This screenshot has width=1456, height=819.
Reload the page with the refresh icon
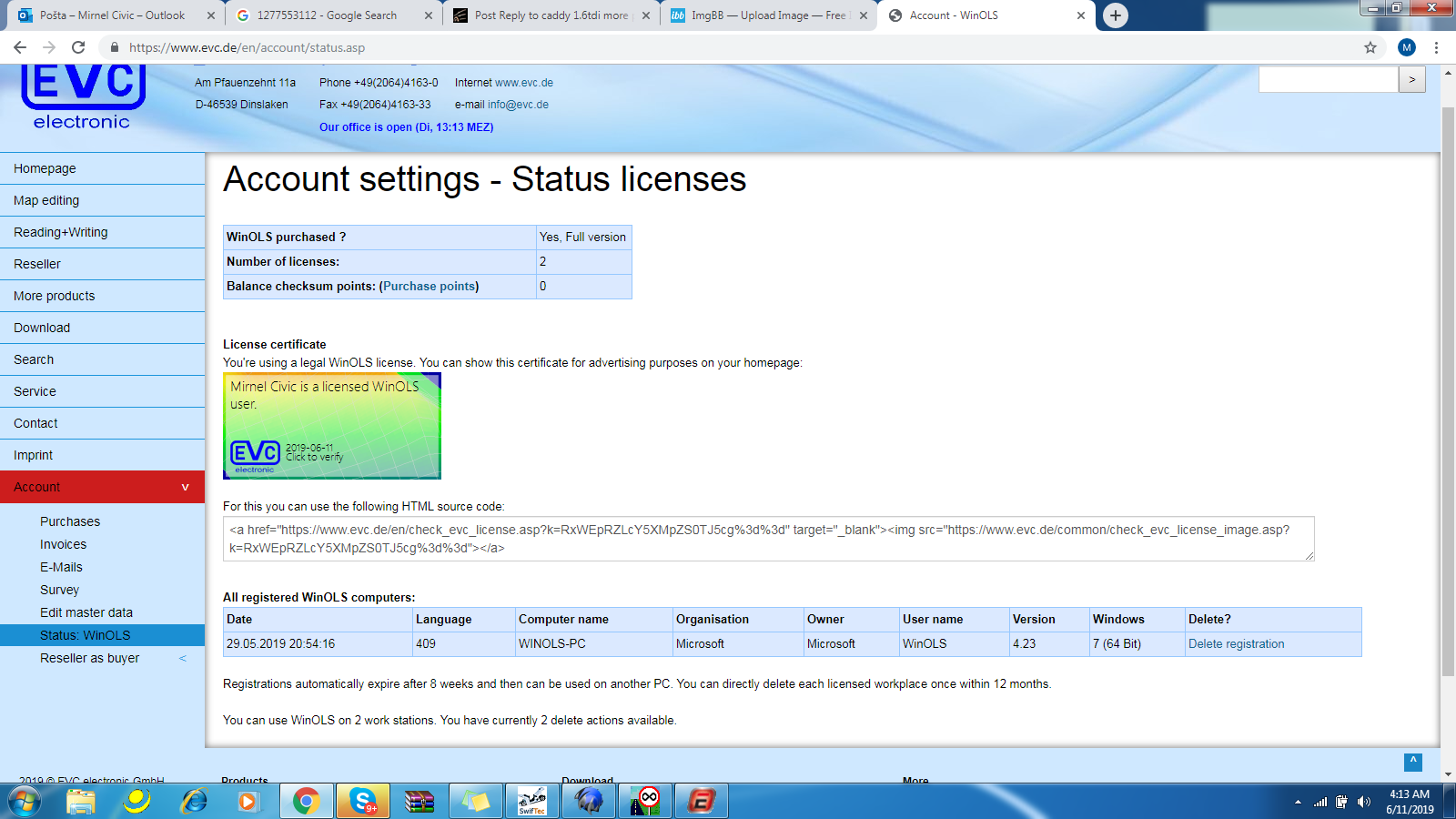pyautogui.click(x=78, y=47)
